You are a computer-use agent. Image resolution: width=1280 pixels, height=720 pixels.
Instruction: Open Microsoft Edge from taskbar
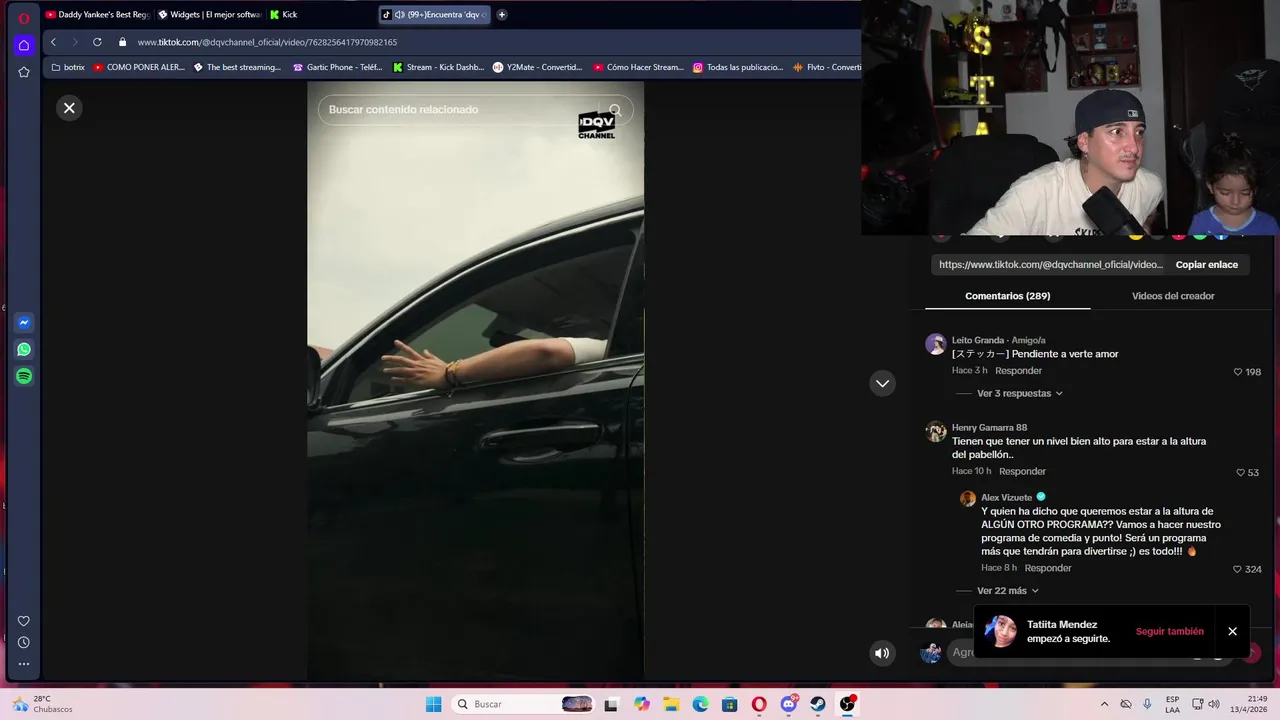click(700, 704)
